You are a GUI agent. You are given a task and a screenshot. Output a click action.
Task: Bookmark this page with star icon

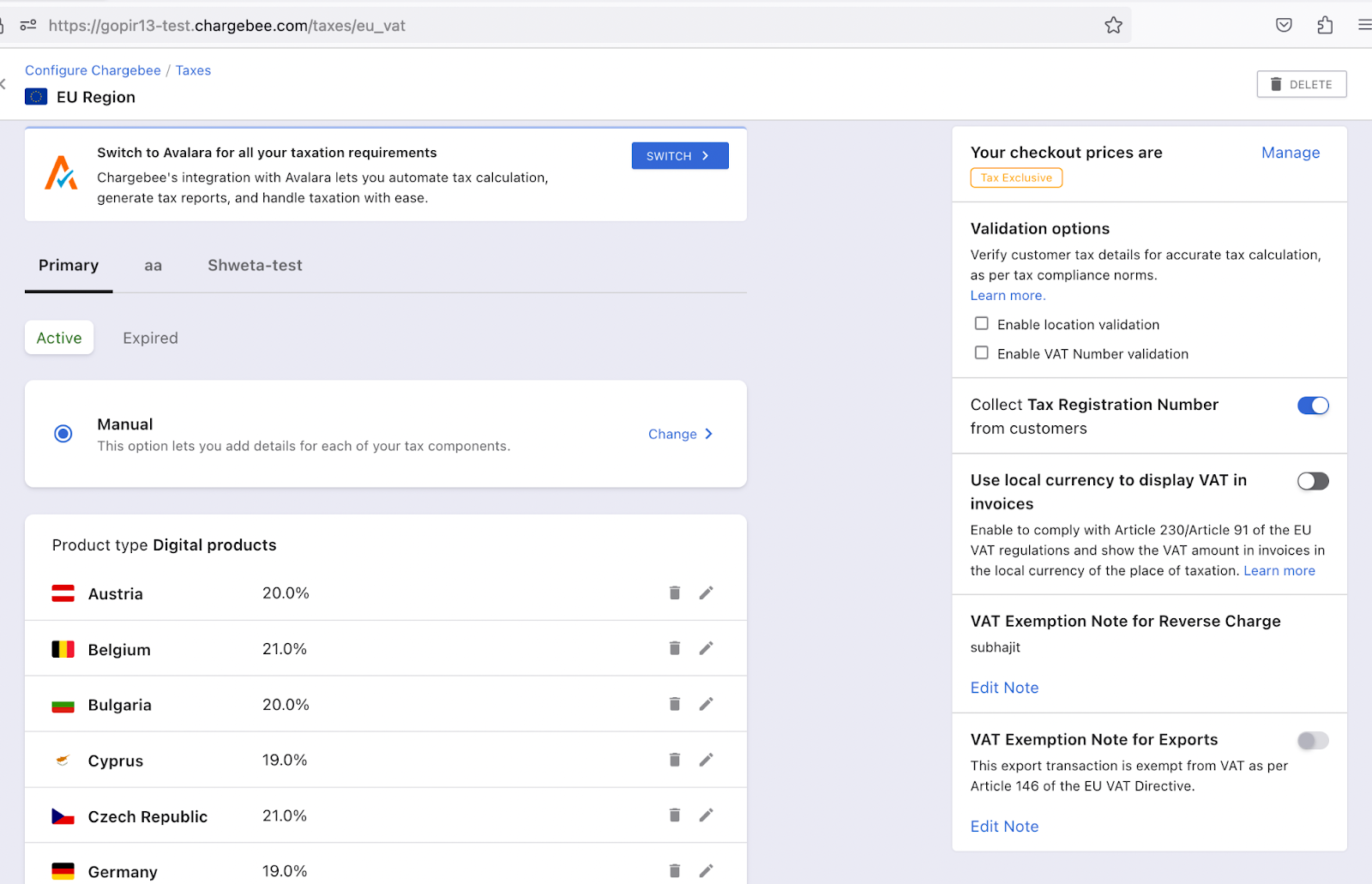coord(1113,26)
